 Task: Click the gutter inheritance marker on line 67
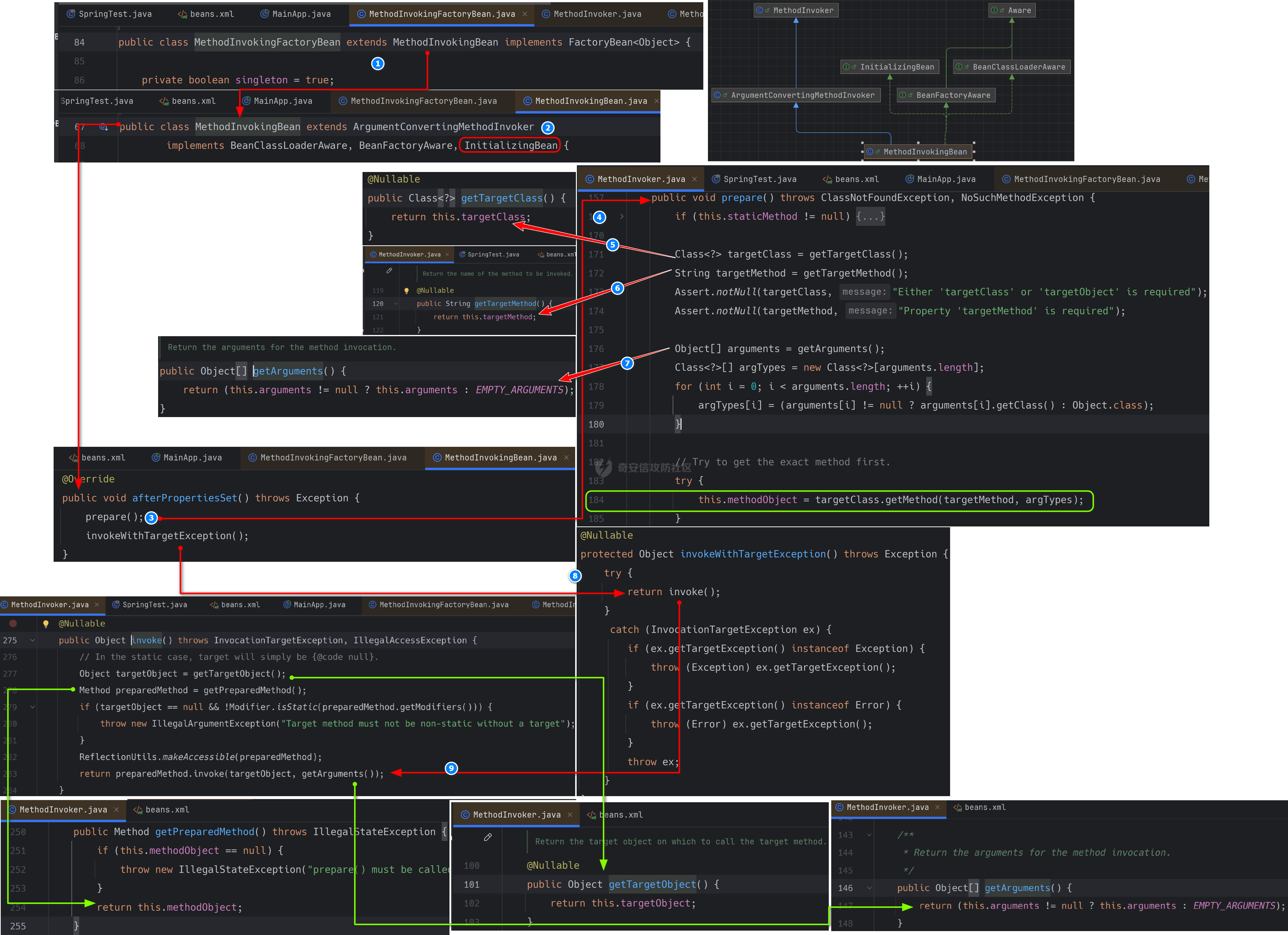(104, 127)
